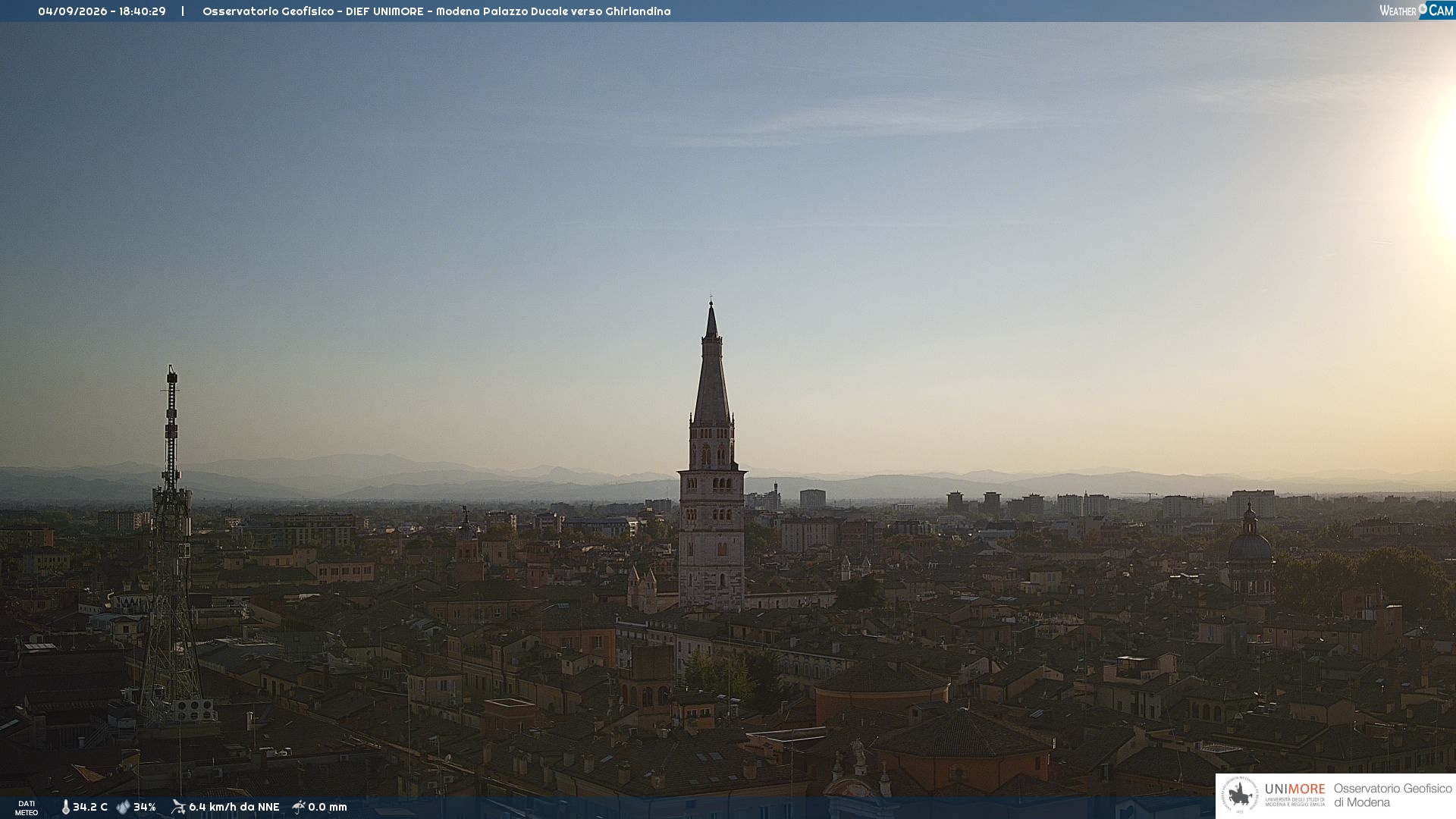The image size is (1456, 819).
Task: Click the camera lens in WeatherCam logo
Action: 1423,8
